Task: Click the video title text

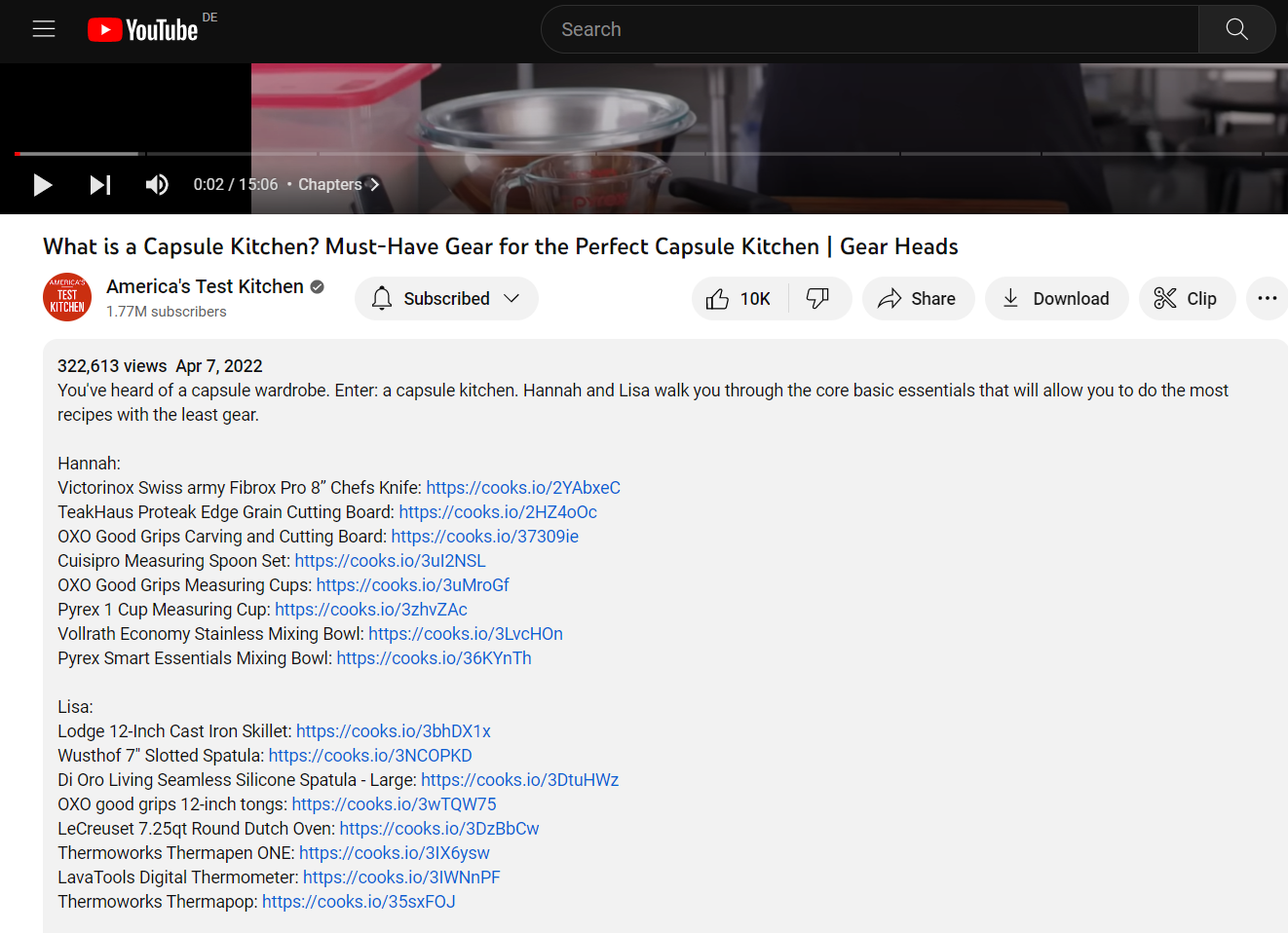Action: click(x=501, y=246)
